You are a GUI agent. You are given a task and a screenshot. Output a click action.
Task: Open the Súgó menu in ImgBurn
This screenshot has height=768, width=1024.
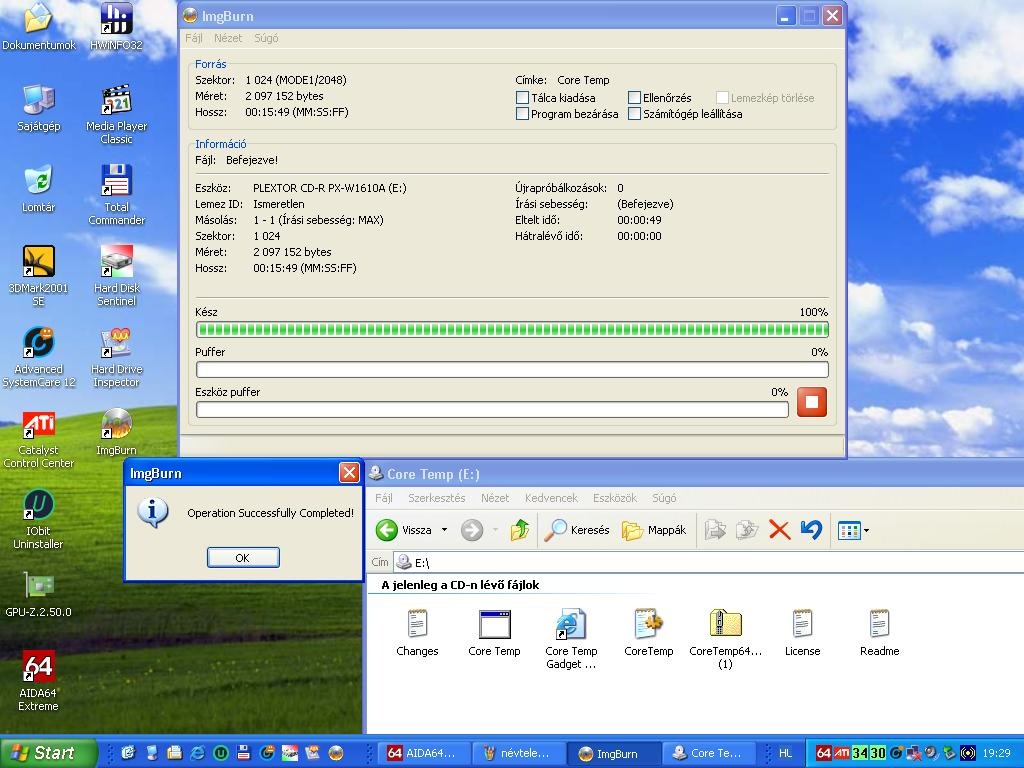tap(266, 38)
